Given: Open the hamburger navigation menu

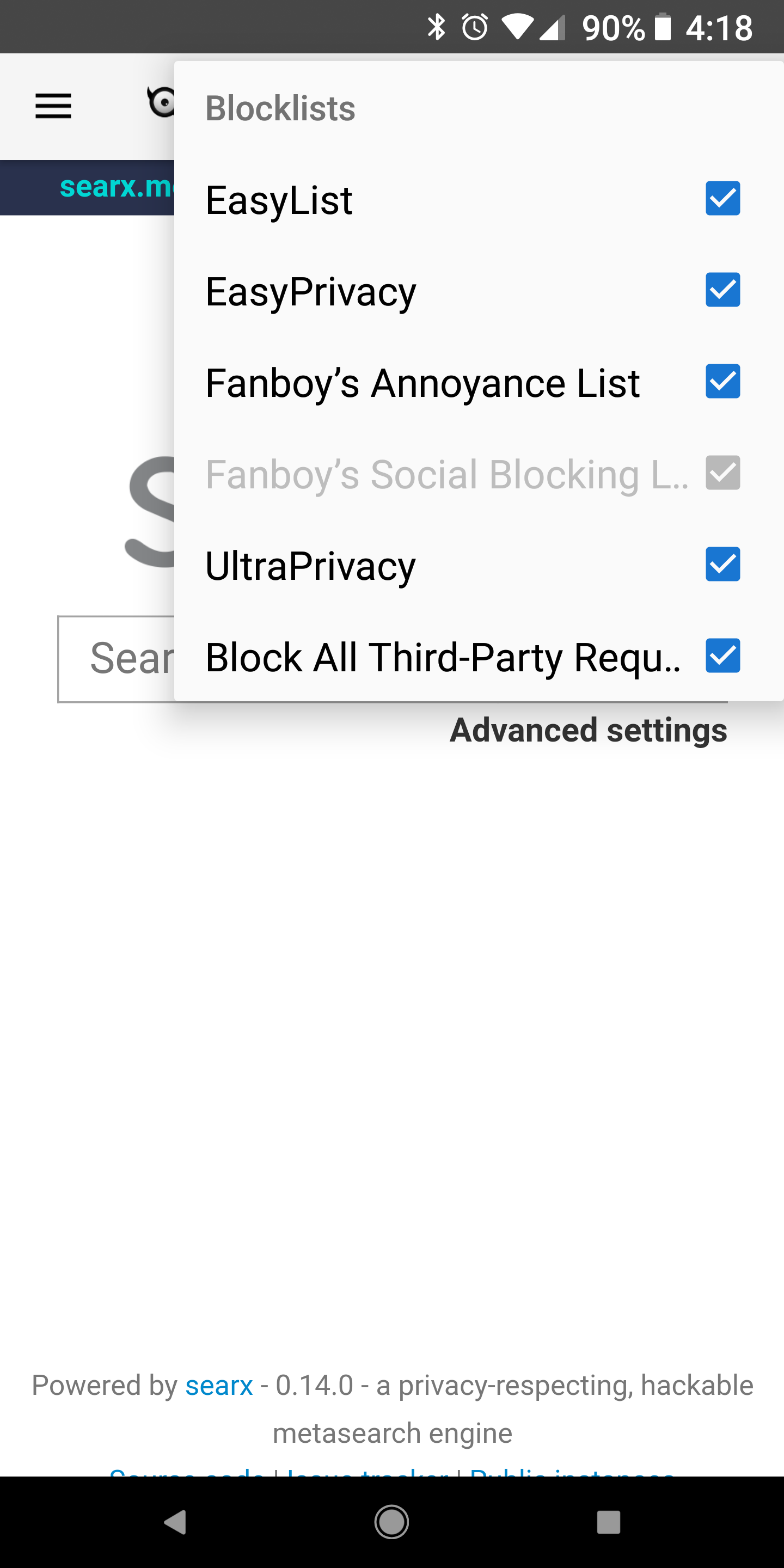Looking at the screenshot, I should coord(53,106).
